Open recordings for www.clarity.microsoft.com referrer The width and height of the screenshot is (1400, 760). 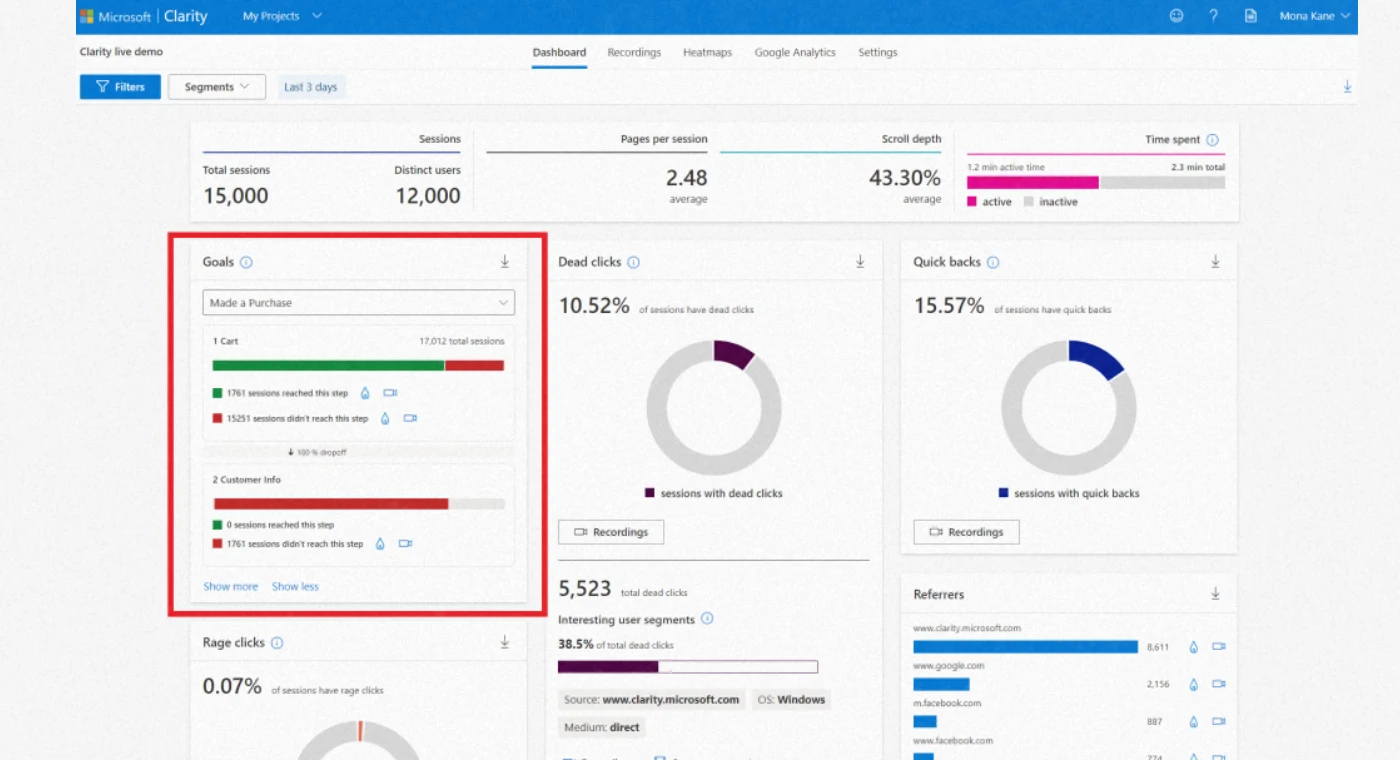tap(1218, 647)
